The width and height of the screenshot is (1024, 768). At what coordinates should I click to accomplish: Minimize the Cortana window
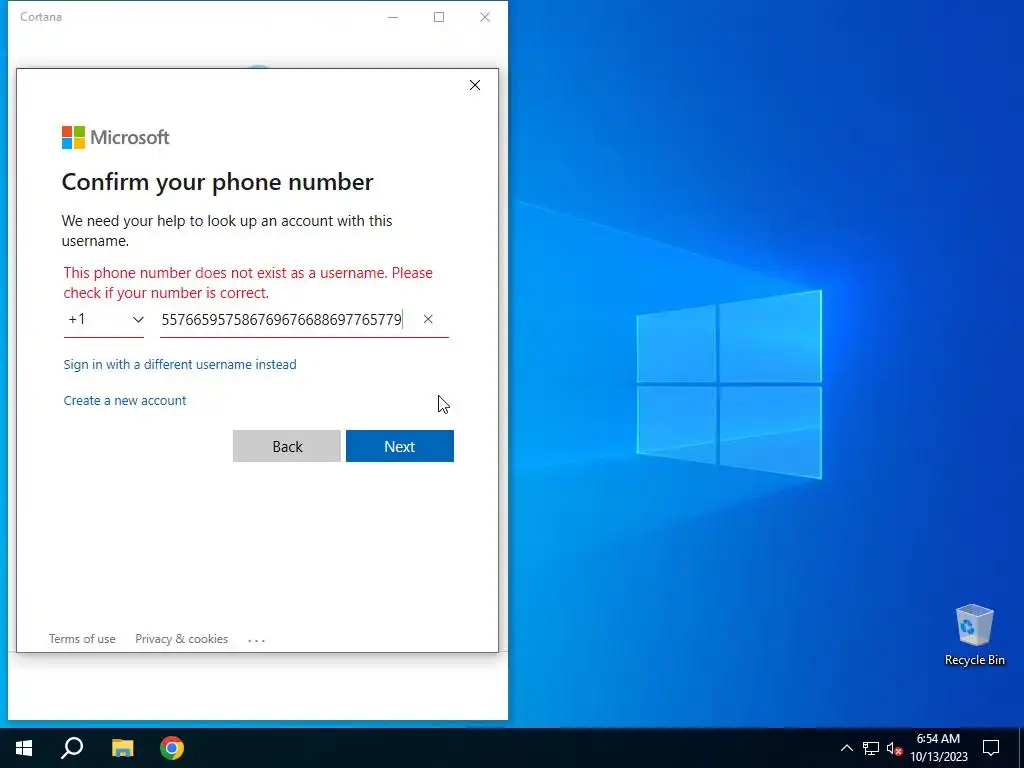pos(393,17)
